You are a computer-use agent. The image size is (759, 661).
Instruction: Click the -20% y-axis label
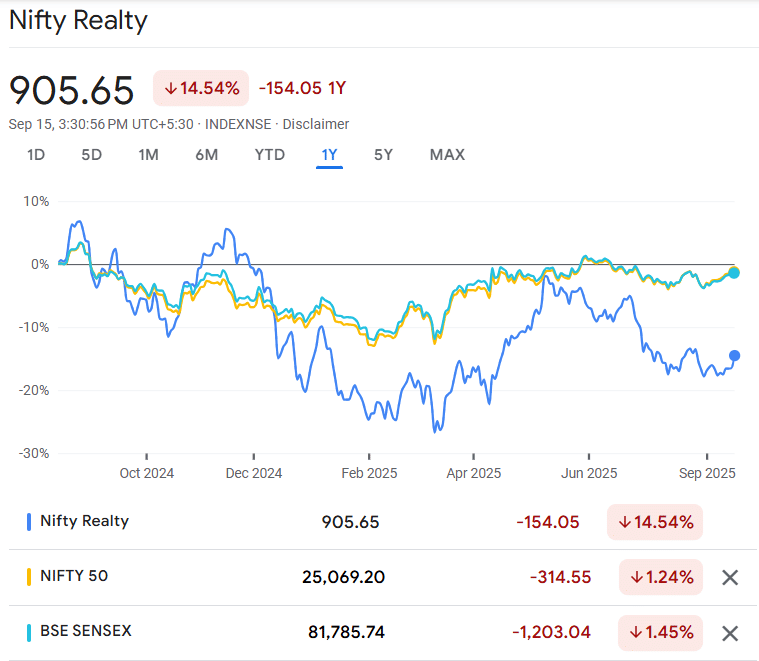(x=34, y=390)
